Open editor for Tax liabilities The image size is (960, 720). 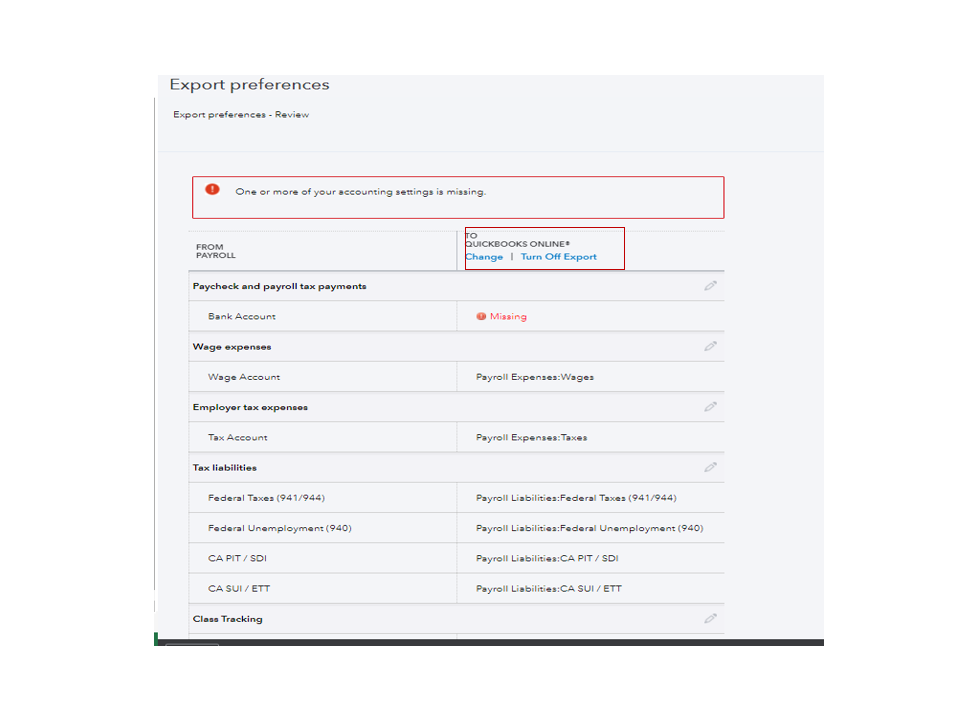coord(710,467)
